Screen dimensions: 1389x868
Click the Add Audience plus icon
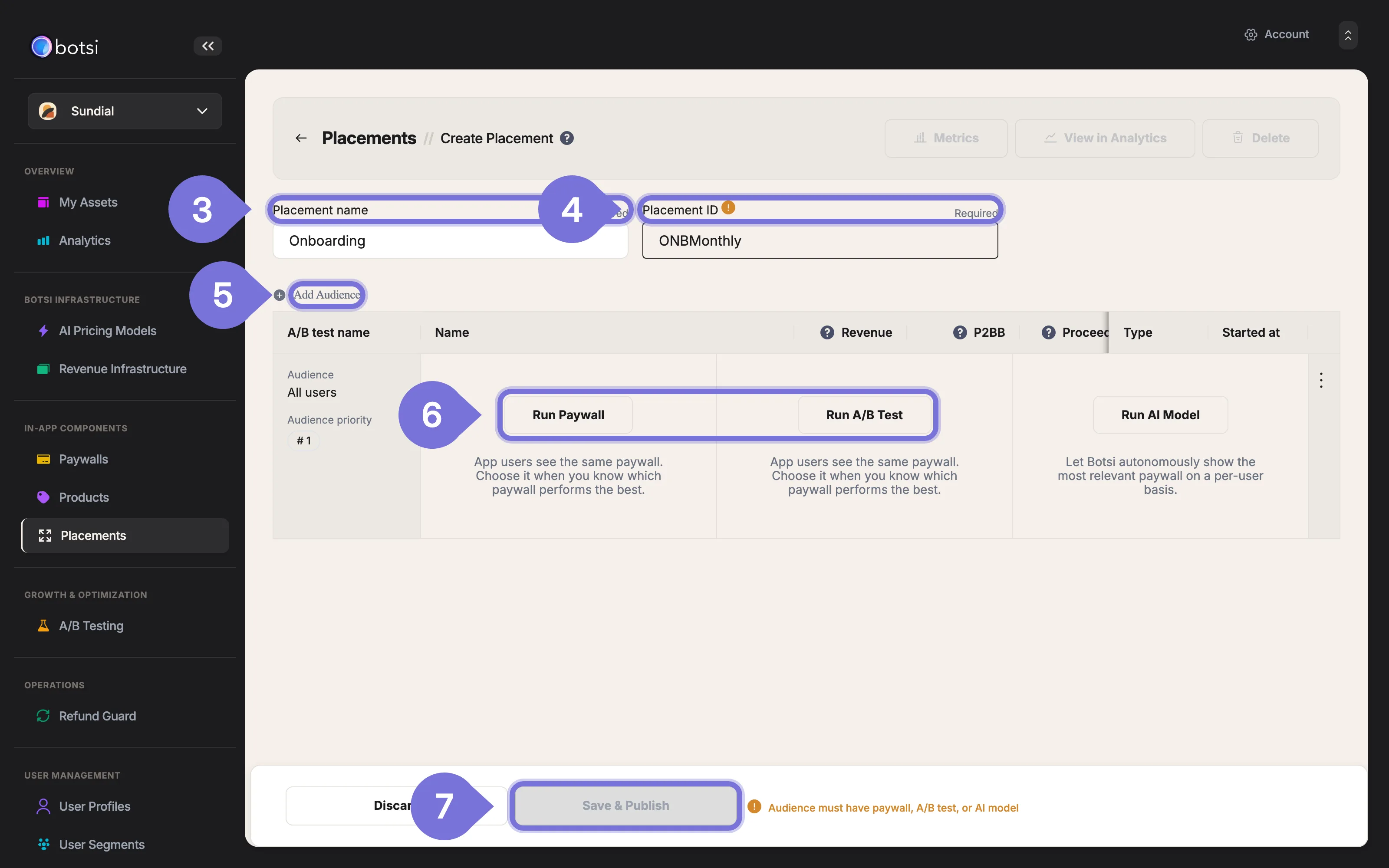[x=280, y=295]
